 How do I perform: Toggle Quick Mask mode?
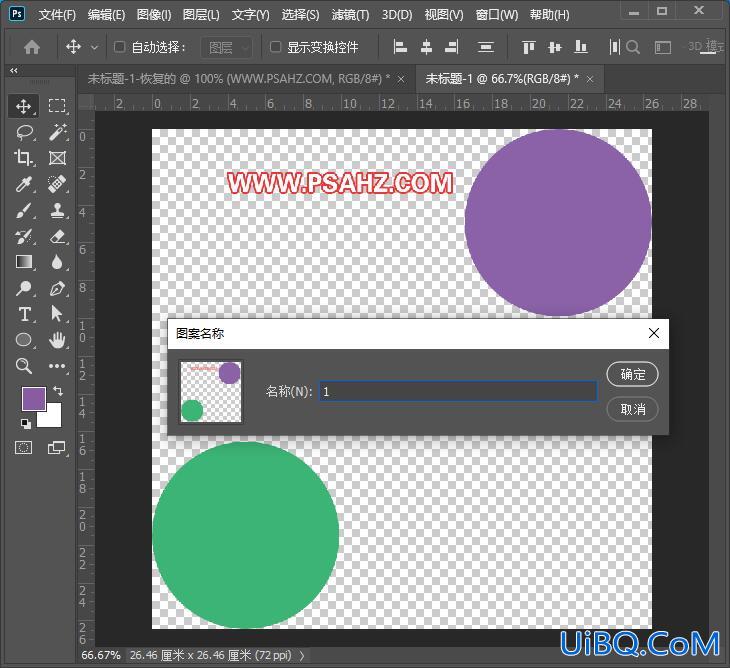tap(23, 448)
